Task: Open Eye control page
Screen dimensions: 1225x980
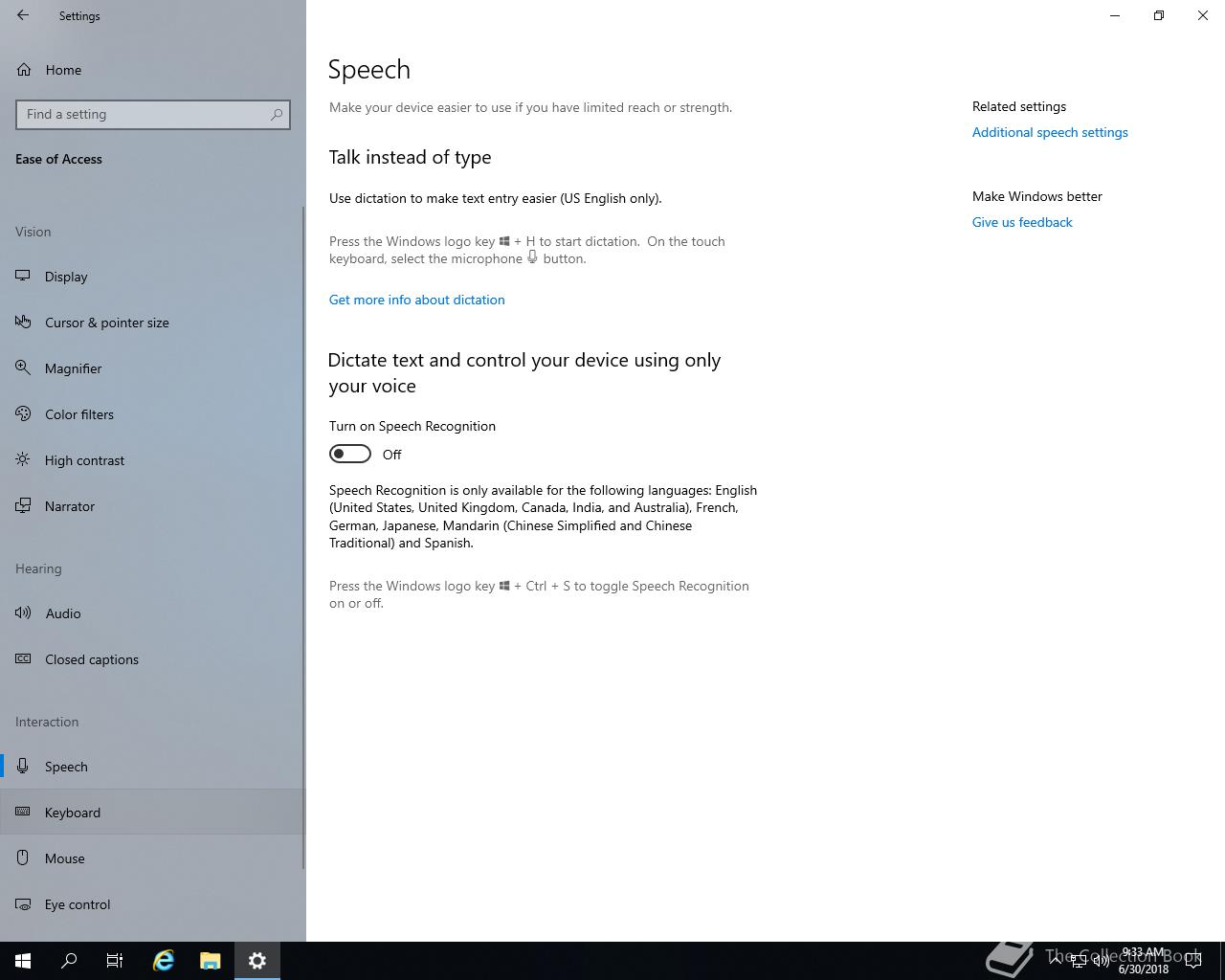Action: tap(153, 904)
